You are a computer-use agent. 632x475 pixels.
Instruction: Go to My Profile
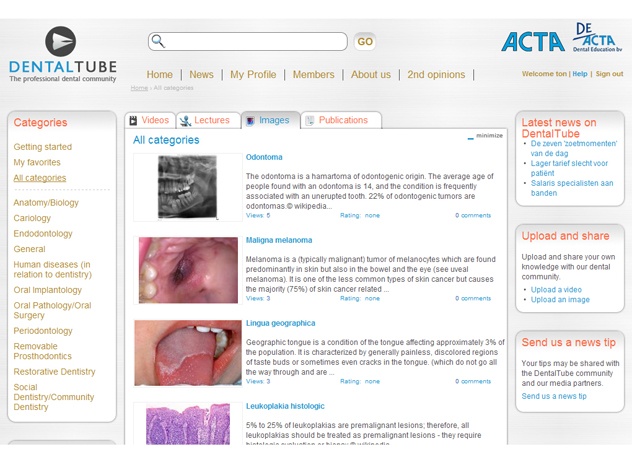click(x=253, y=75)
